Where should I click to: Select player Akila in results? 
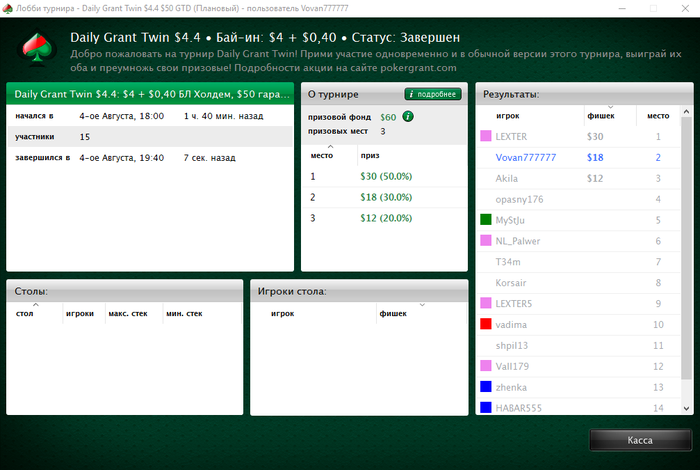579,179
